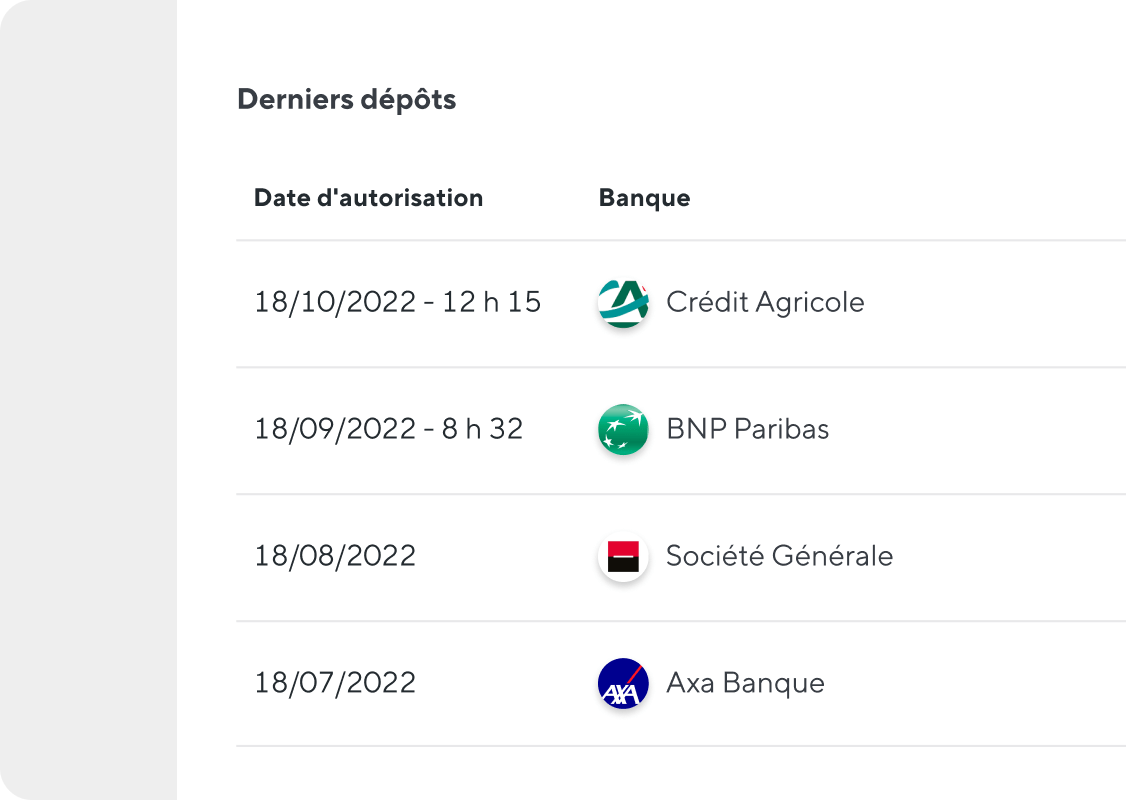Open the first deposit row
Image resolution: width=1126 pixels, height=800 pixels.
pyautogui.click(x=681, y=304)
